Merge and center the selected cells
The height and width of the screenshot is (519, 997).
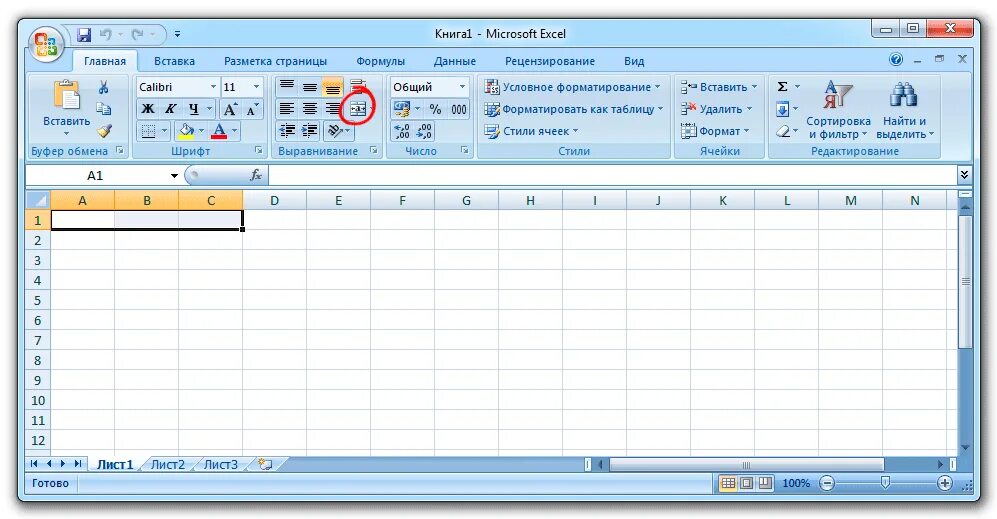[x=357, y=109]
